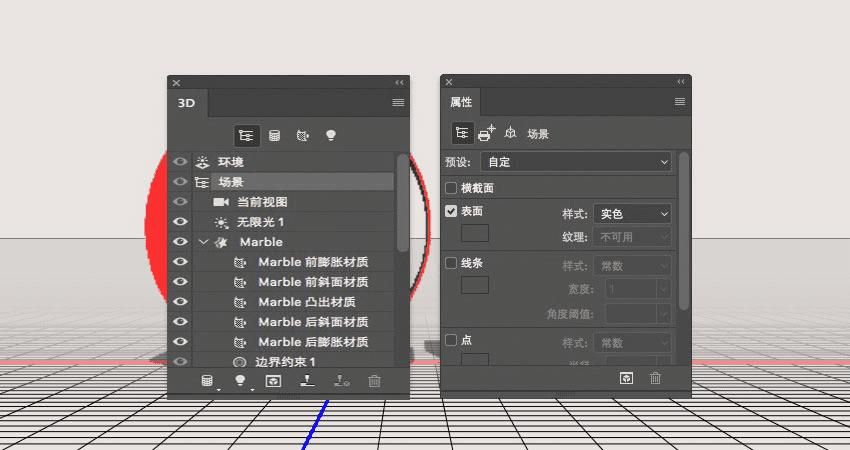Open 点 样式 dropdown showing 常数
850x450 pixels.
point(632,343)
